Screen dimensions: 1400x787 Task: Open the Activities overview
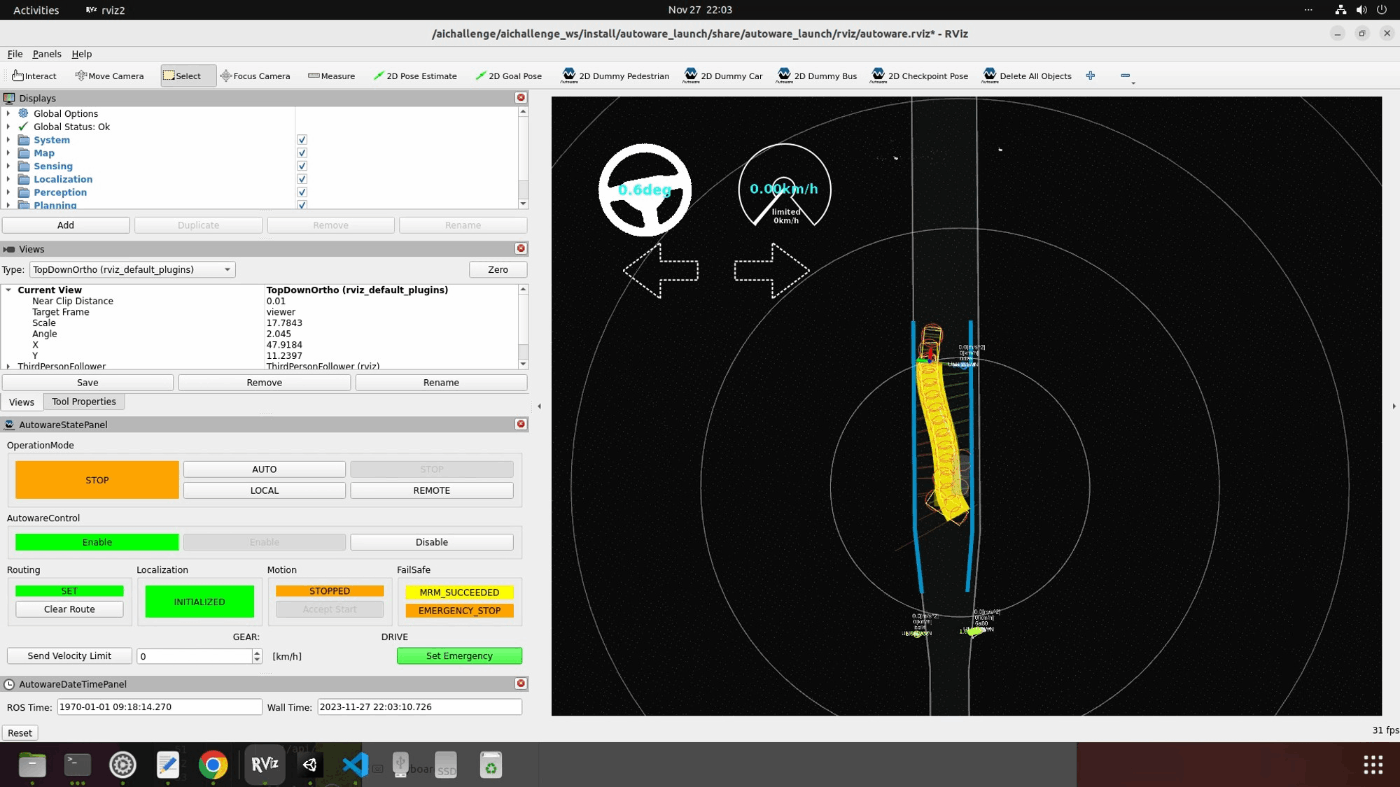(36, 10)
